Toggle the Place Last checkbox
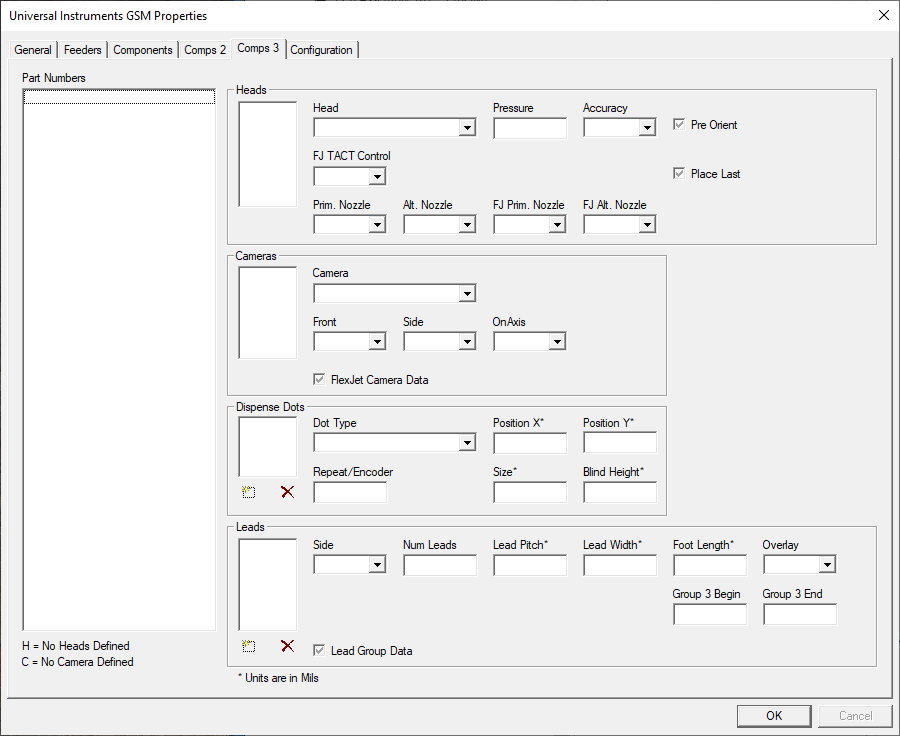 pos(678,173)
